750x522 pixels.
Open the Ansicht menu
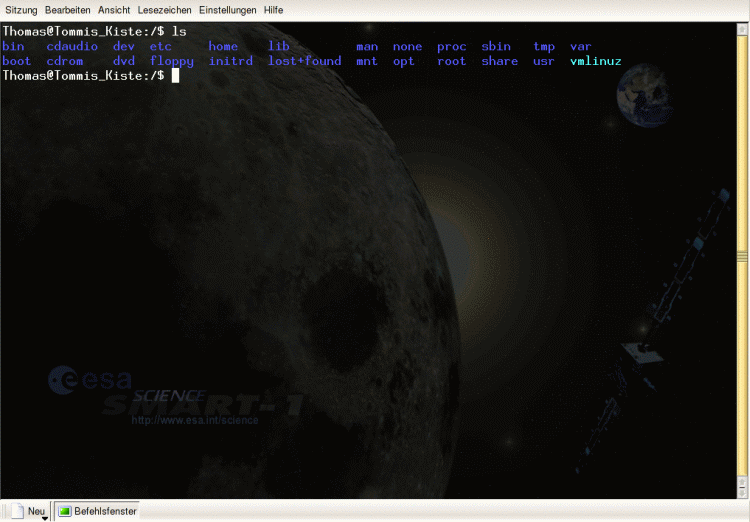point(114,10)
